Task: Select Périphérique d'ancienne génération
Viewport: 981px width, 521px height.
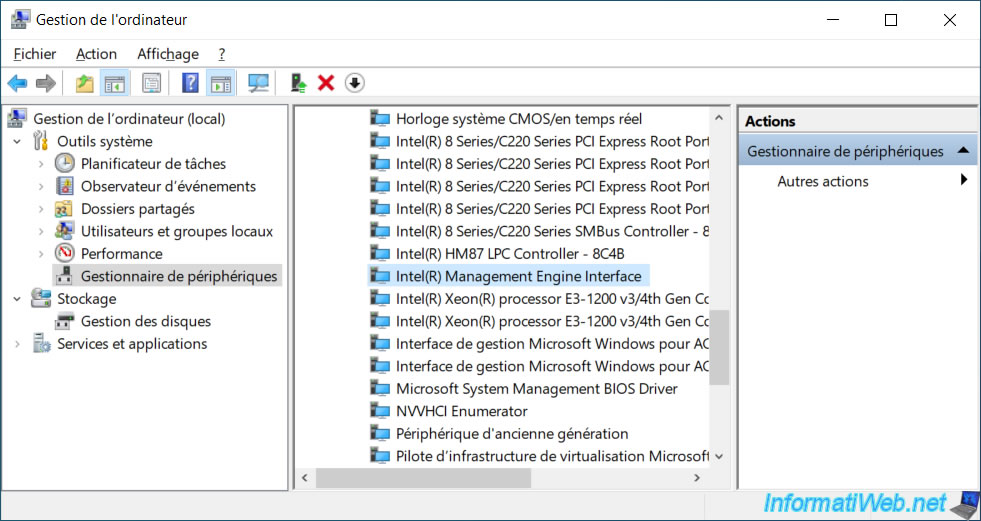Action: (x=512, y=434)
